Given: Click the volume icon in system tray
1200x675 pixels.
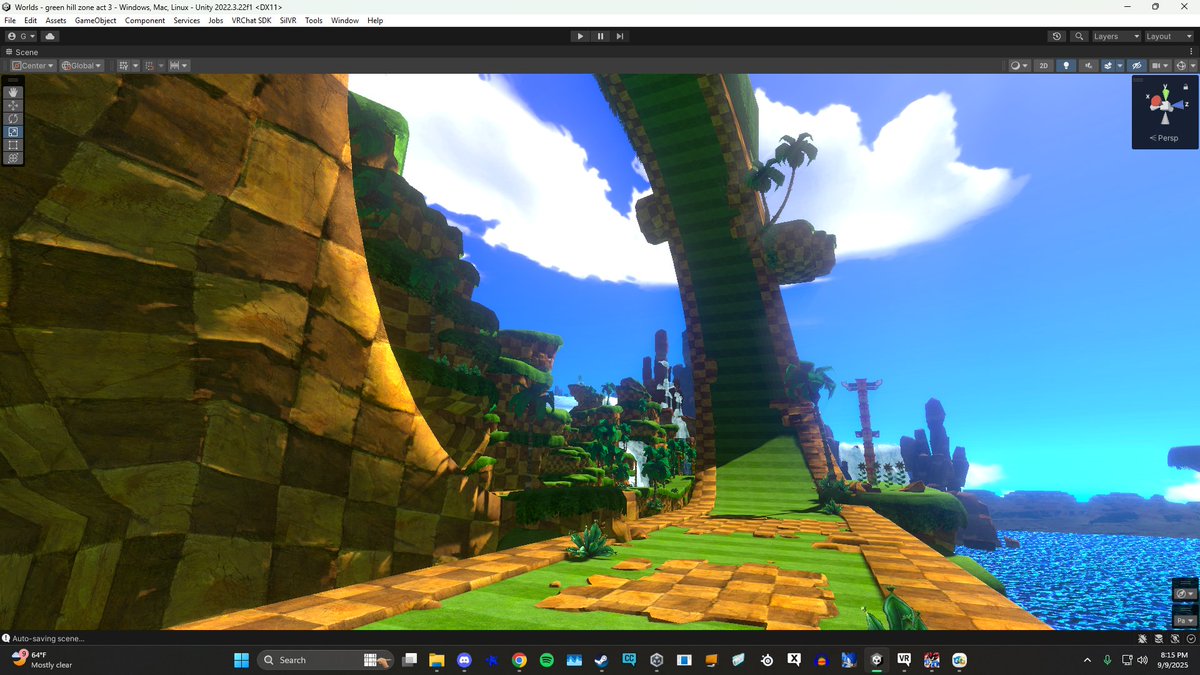Looking at the screenshot, I should tap(1143, 660).
